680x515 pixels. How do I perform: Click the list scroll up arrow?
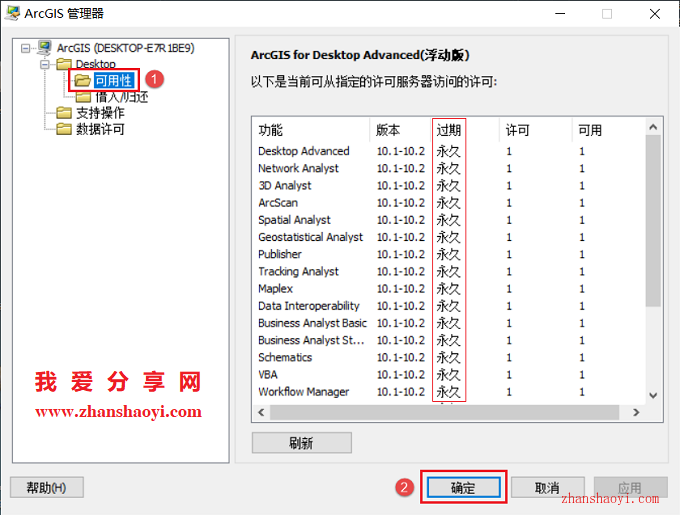pyautogui.click(x=653, y=127)
